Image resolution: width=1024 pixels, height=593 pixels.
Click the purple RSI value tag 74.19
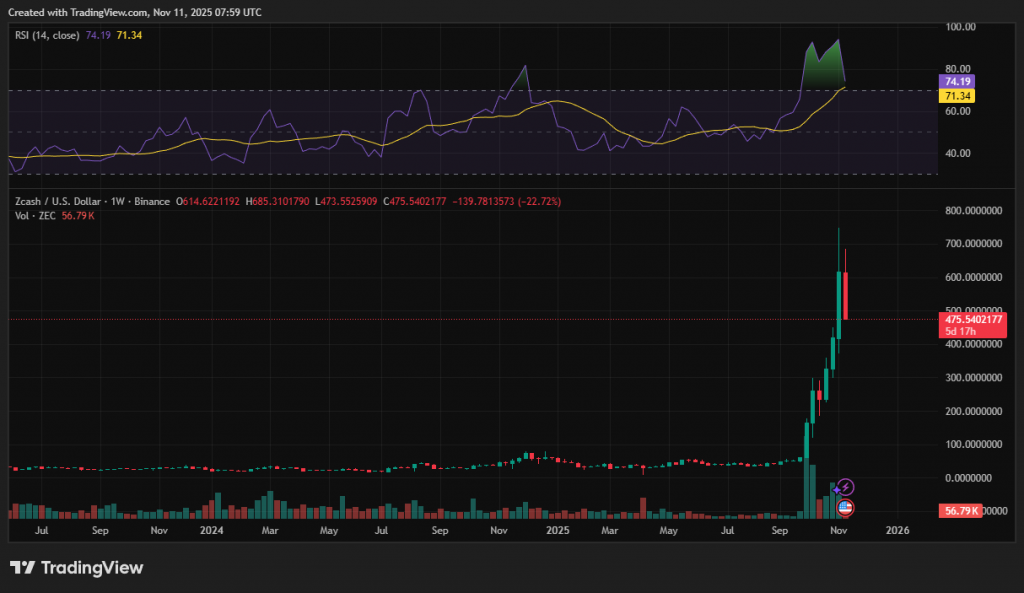click(958, 81)
